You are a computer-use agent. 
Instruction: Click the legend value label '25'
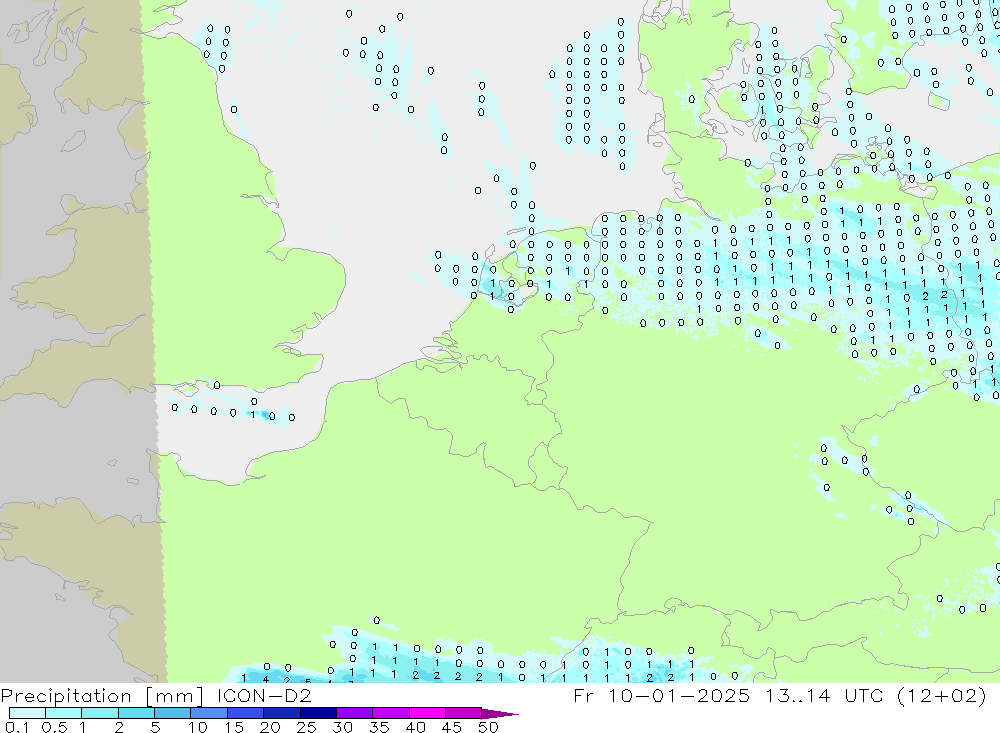(x=306, y=727)
